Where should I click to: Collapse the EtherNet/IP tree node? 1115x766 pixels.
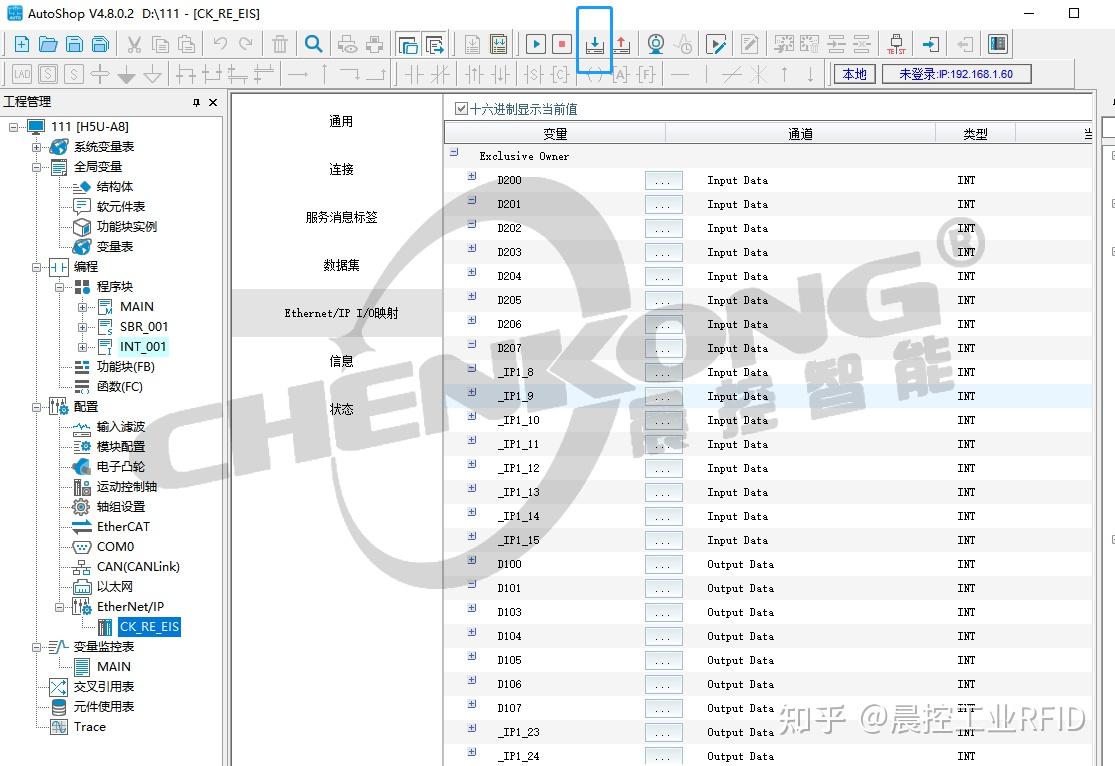click(x=60, y=607)
